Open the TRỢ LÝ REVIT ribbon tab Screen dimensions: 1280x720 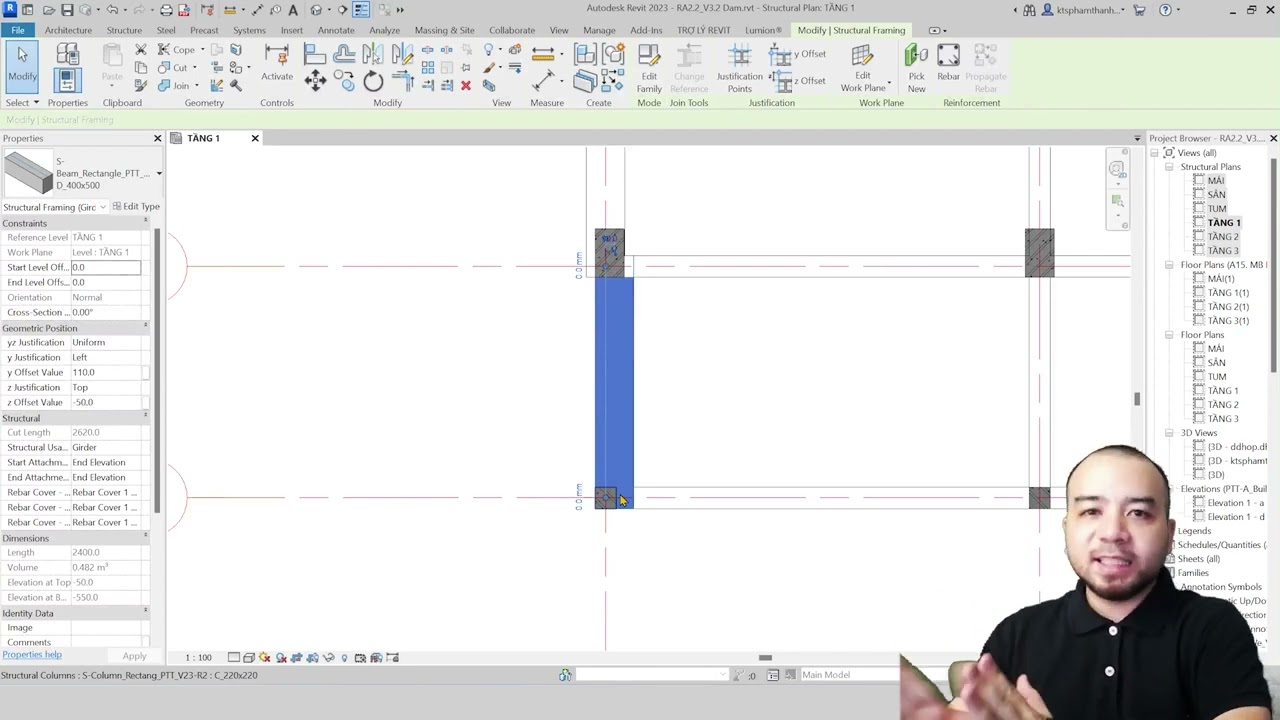pyautogui.click(x=704, y=30)
